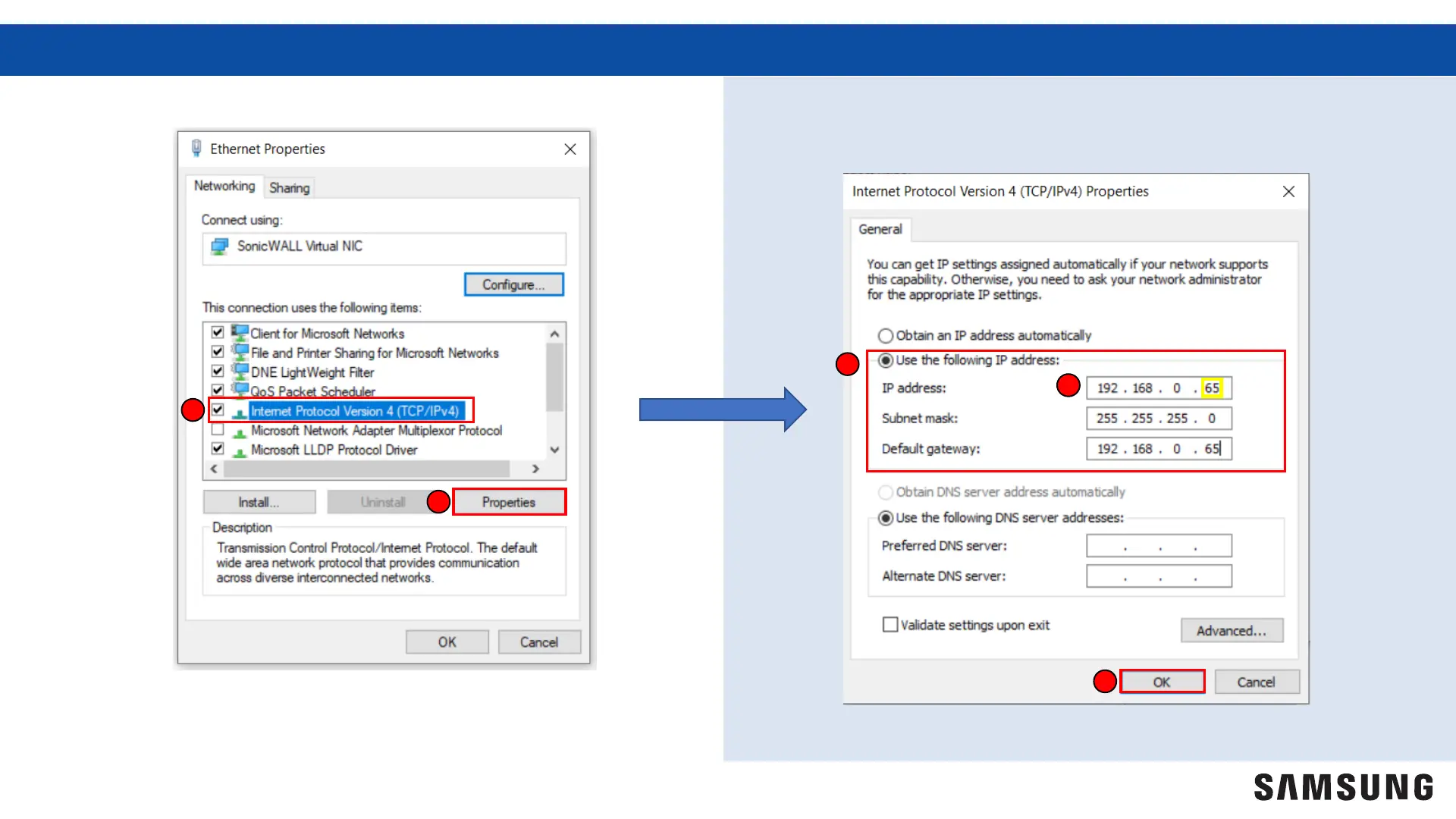Enable the Microsoft Network Adapter Multiplexor checkbox
This screenshot has width=1456, height=819.
218,430
